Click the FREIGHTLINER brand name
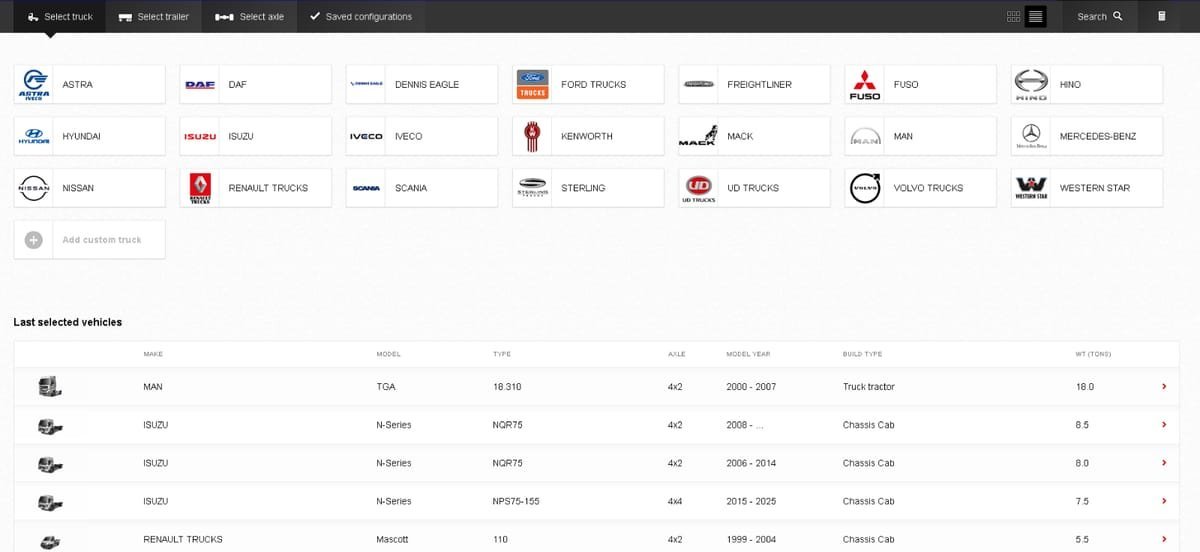Screen dimensions: 1200x552 pos(759,85)
